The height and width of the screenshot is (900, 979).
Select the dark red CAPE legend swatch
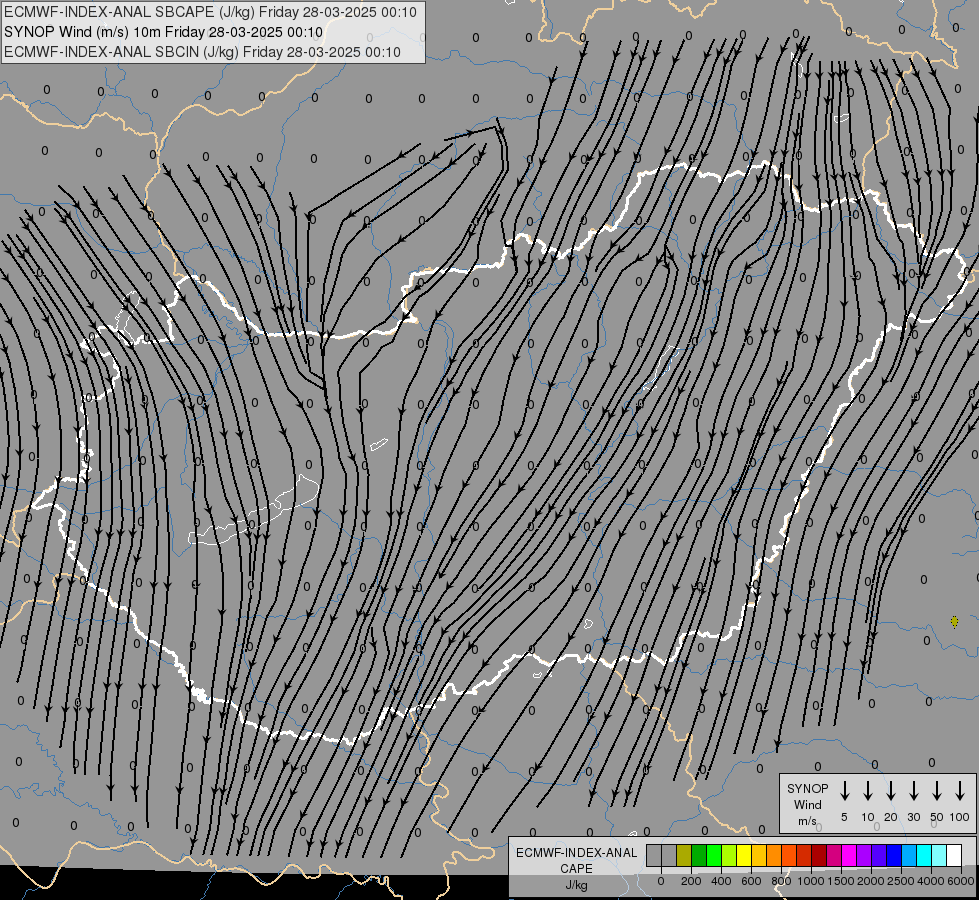point(819,855)
